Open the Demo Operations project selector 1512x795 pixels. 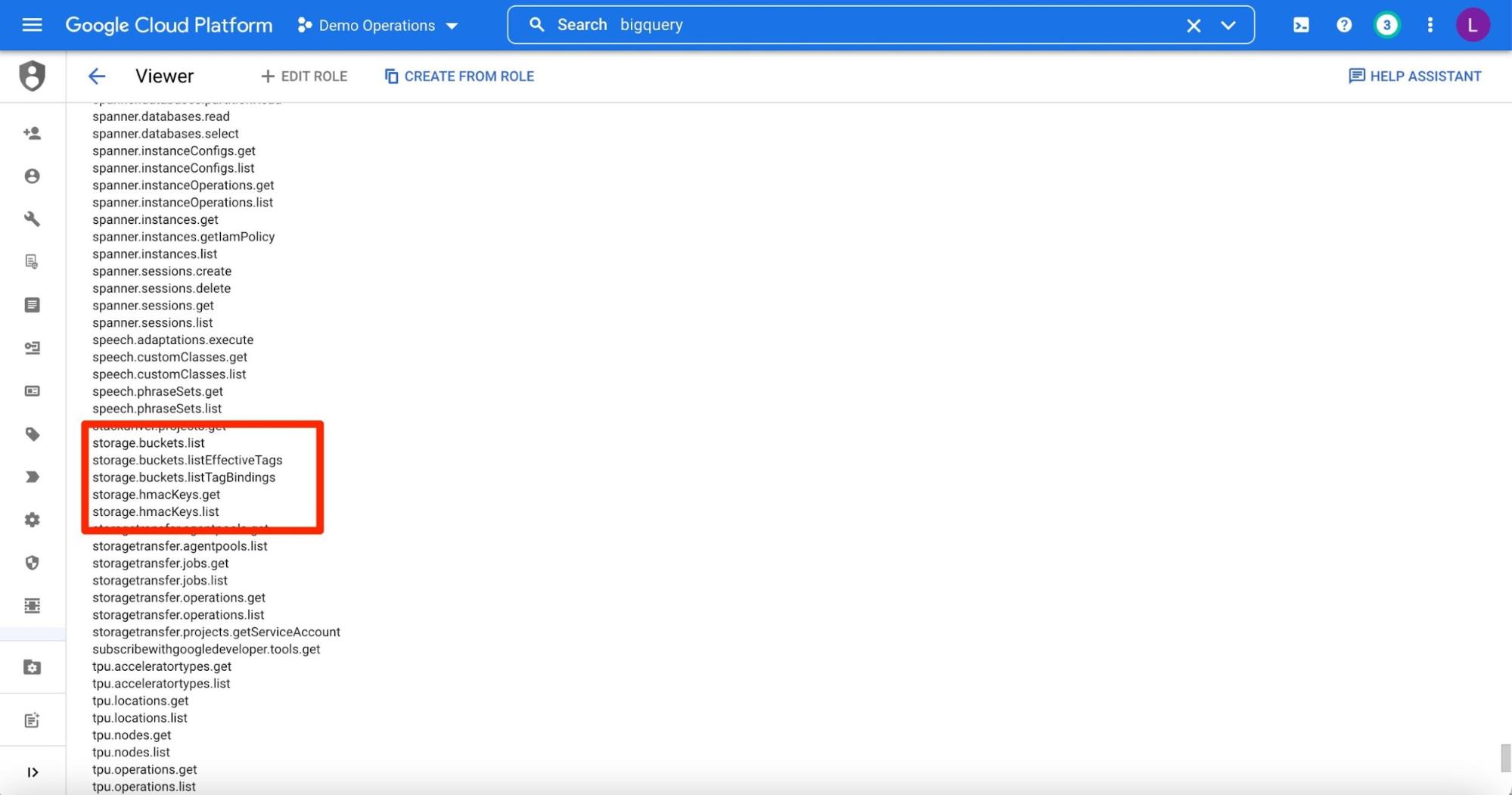point(378,25)
